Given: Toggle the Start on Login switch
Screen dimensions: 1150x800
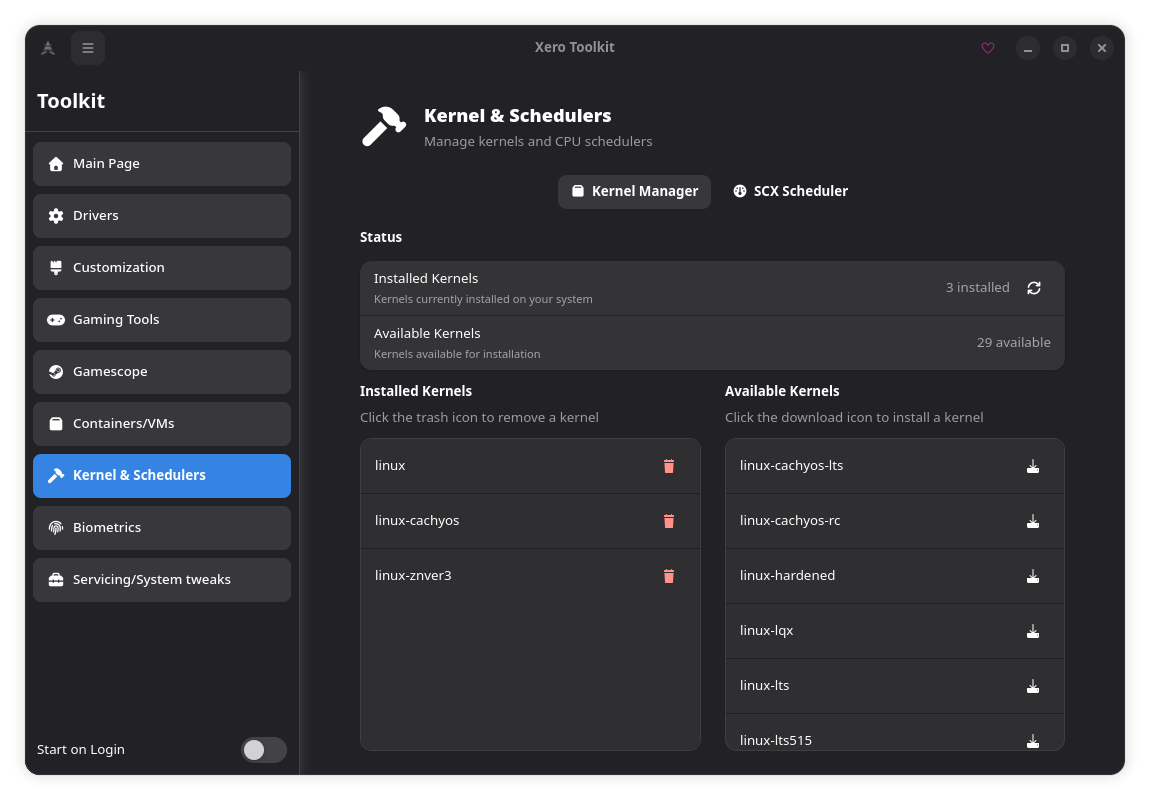Looking at the screenshot, I should [x=263, y=750].
